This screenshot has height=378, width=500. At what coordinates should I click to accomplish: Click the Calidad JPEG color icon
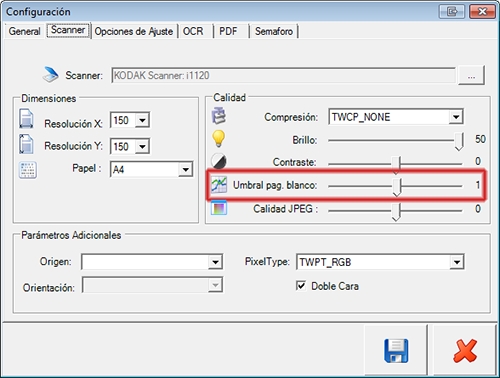click(x=219, y=208)
